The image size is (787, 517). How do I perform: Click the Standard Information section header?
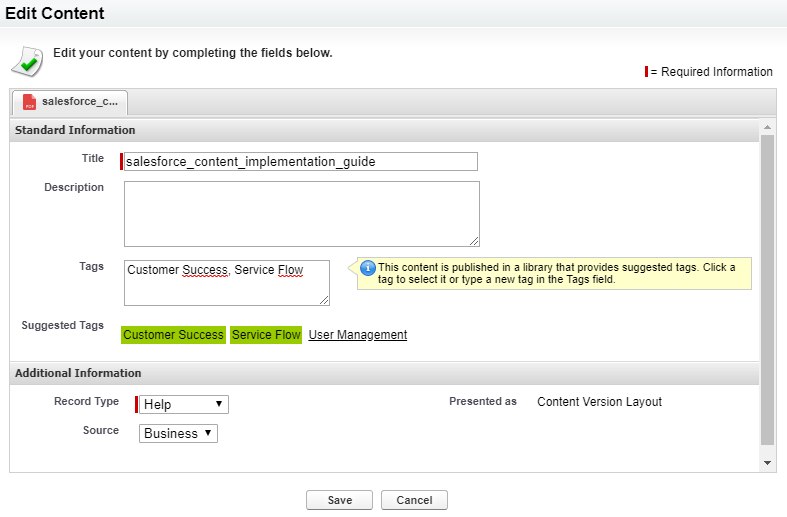point(384,130)
